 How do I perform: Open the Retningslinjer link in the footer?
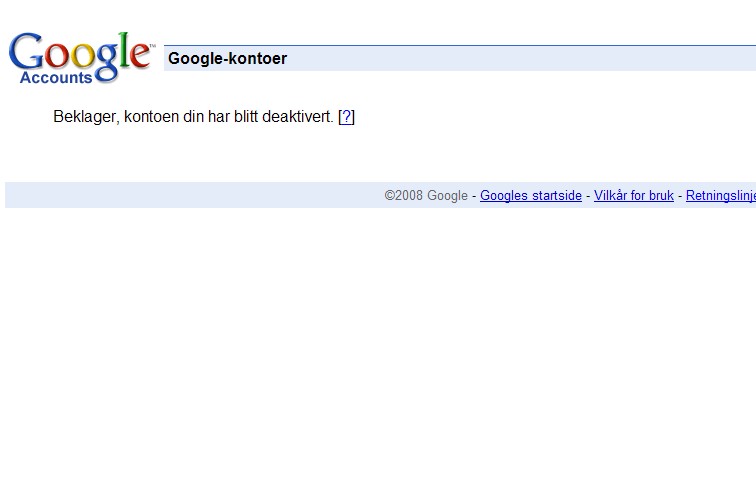(x=721, y=196)
